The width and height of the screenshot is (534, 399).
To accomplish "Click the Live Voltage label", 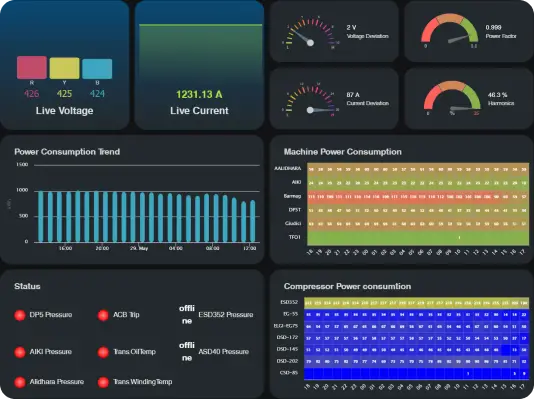I will 64,111.
